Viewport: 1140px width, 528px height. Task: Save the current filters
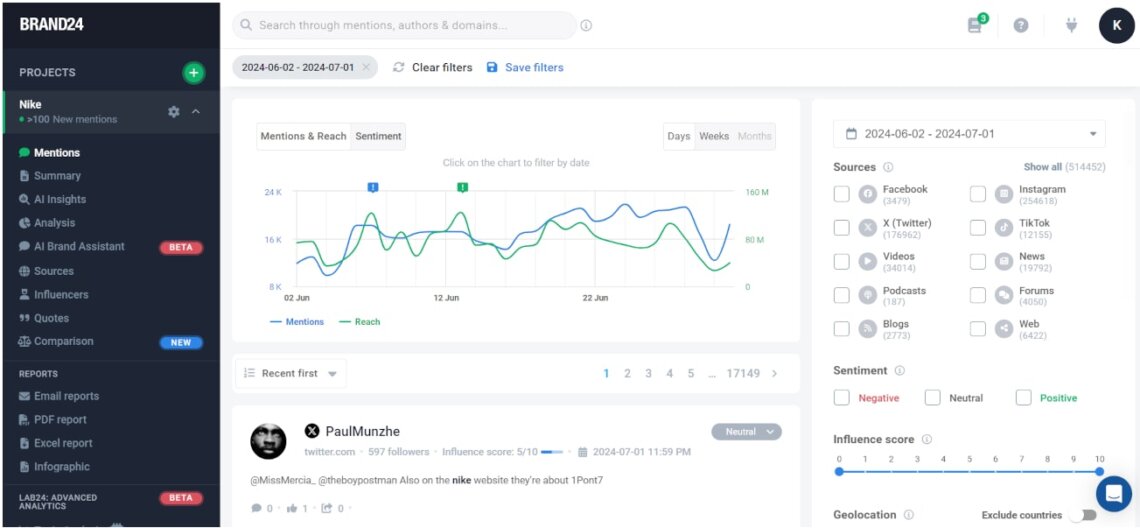coord(525,68)
